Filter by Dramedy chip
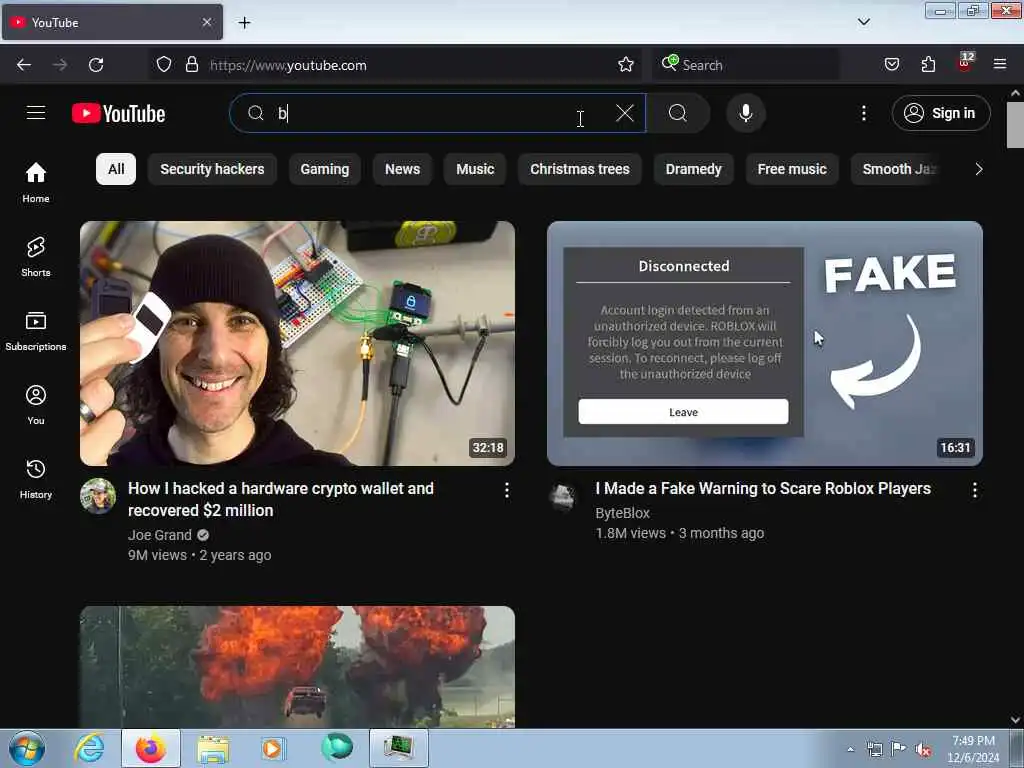Image resolution: width=1024 pixels, height=768 pixels. (694, 169)
